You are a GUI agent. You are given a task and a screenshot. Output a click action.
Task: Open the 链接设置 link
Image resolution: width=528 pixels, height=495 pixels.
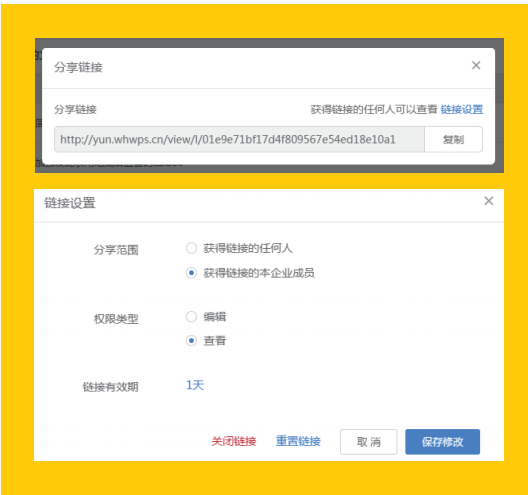pos(462,109)
